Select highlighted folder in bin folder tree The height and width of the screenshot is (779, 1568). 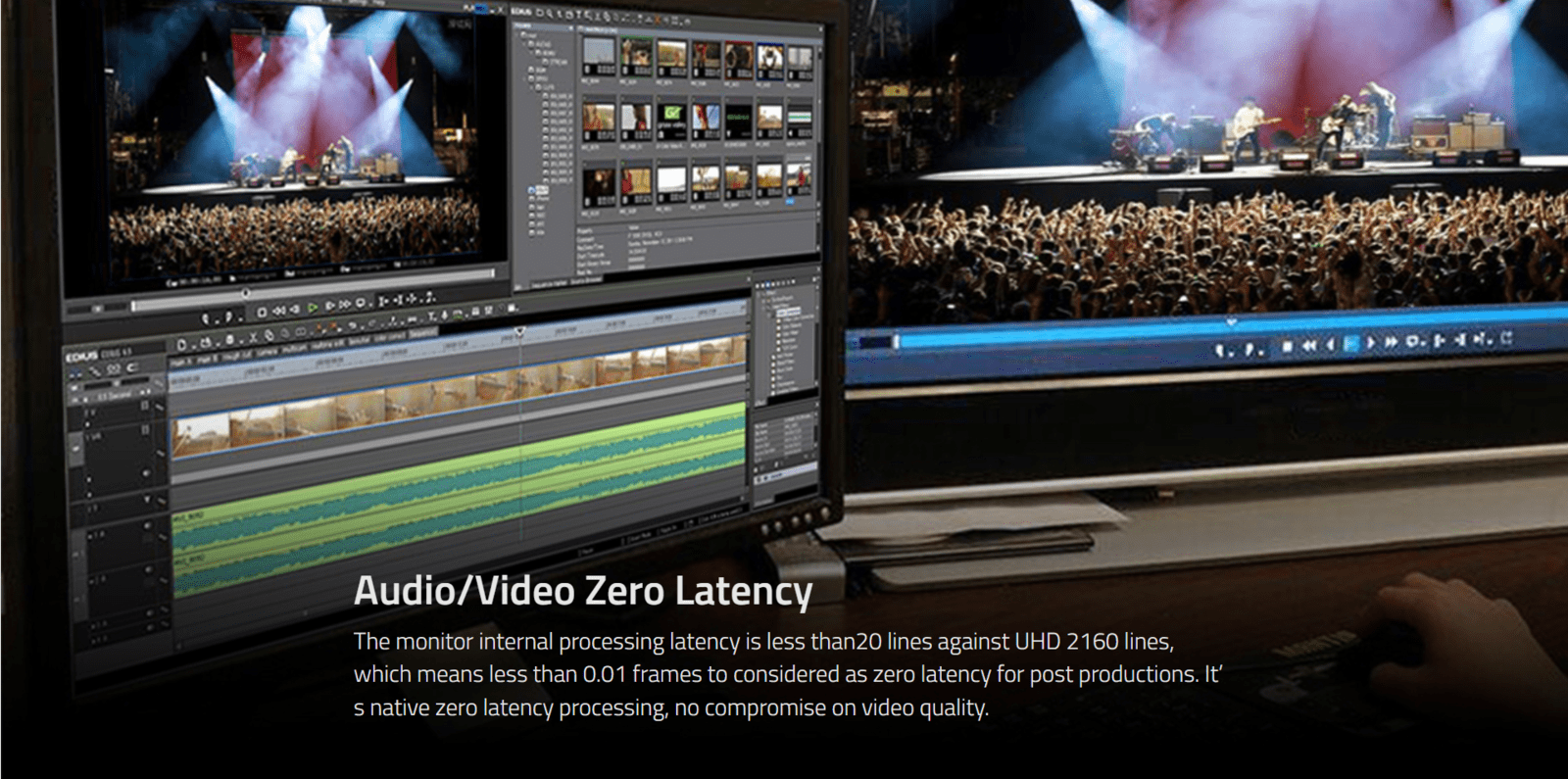[541, 192]
